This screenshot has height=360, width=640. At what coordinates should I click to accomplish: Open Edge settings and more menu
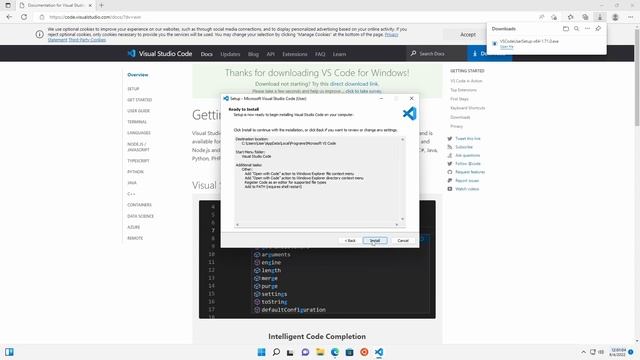[630, 17]
